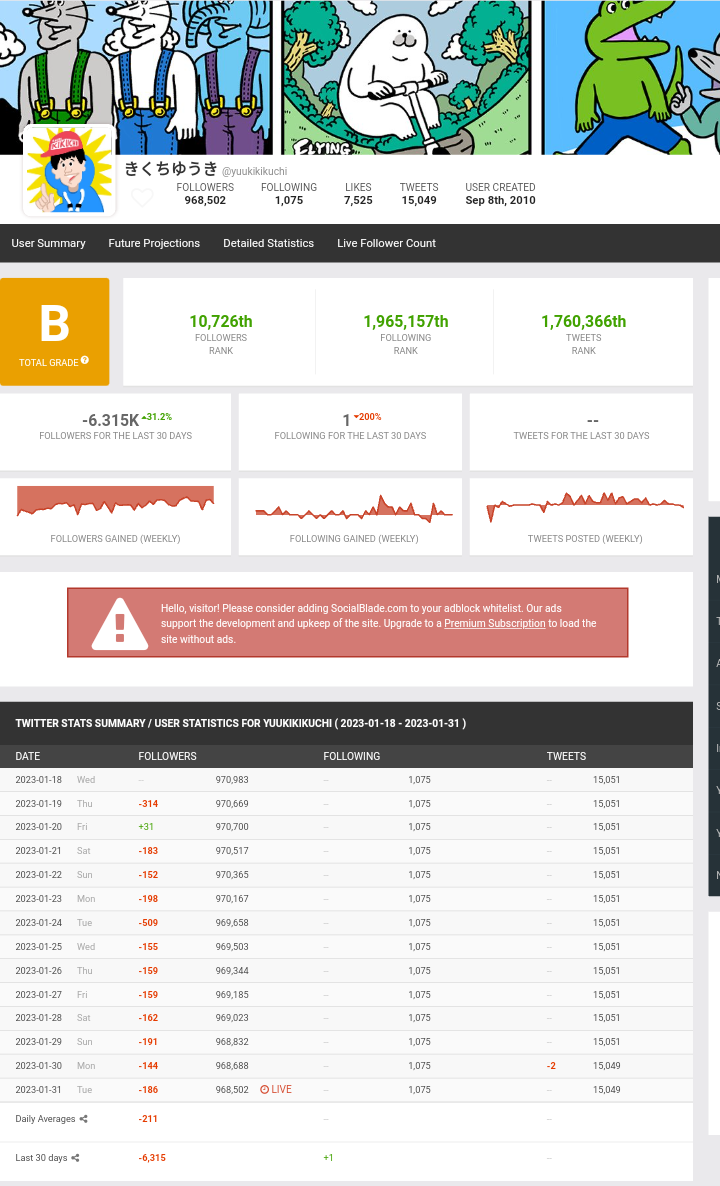Click the Twitter Stats Summary heading
720x1186 pixels.
pyautogui.click(x=241, y=723)
